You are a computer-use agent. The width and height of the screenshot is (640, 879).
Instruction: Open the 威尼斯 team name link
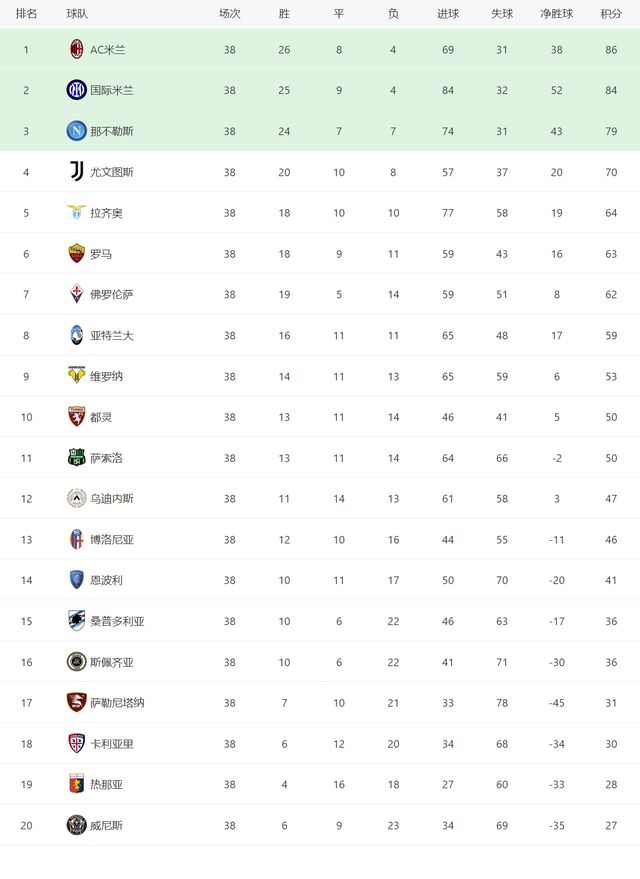(x=106, y=825)
